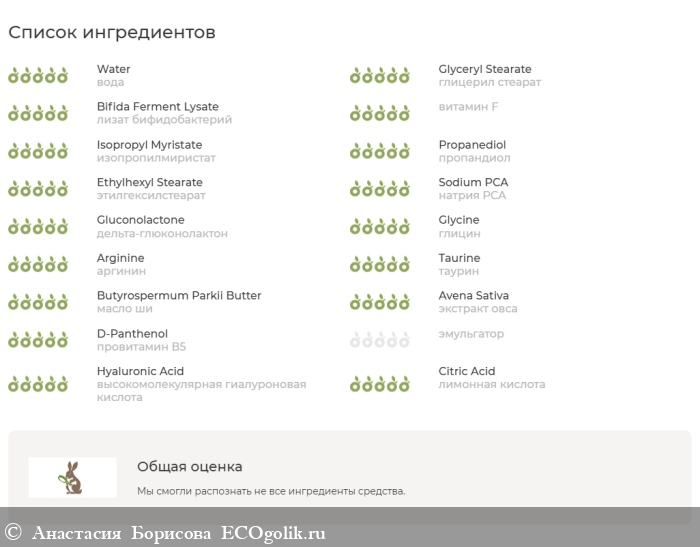Click the rating icons next to Hyaluronic Acid
The image size is (700, 547).
coord(38,384)
